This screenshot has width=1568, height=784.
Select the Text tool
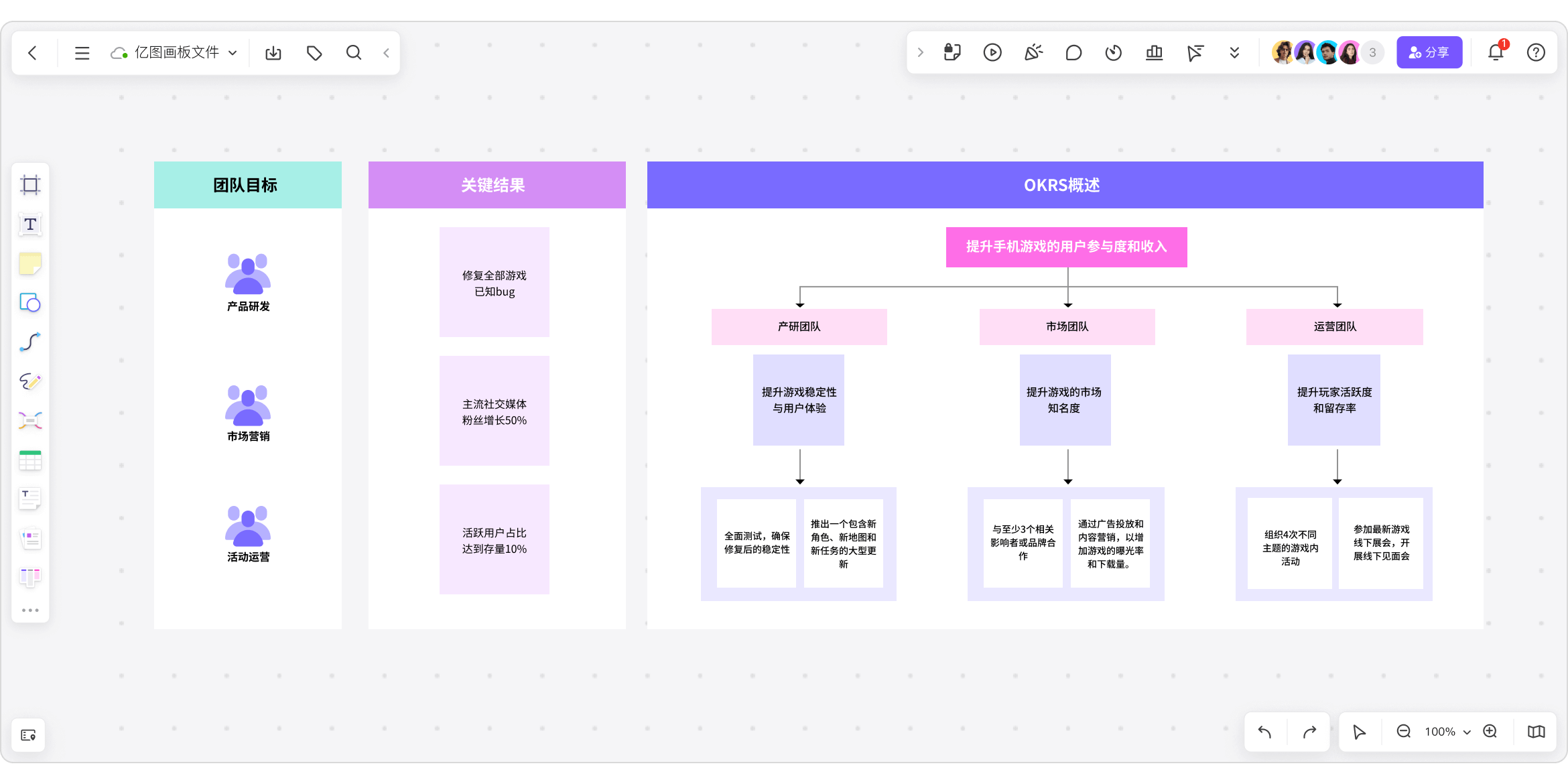[x=30, y=224]
